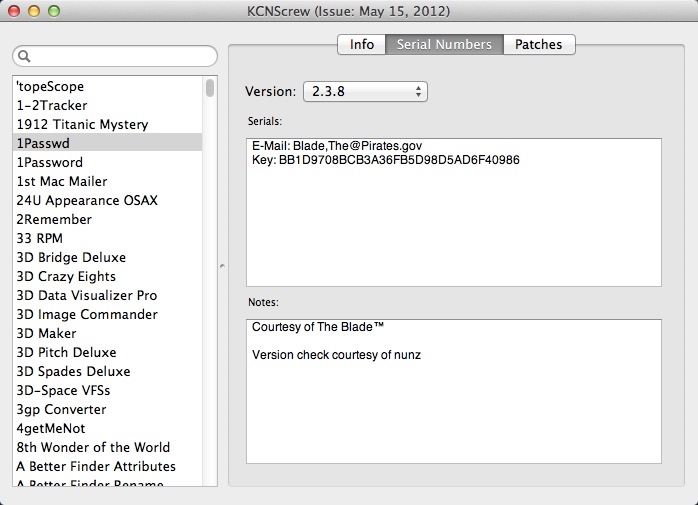698x505 pixels.
Task: Click Courtesy of The Blade note
Action: [x=318, y=327]
